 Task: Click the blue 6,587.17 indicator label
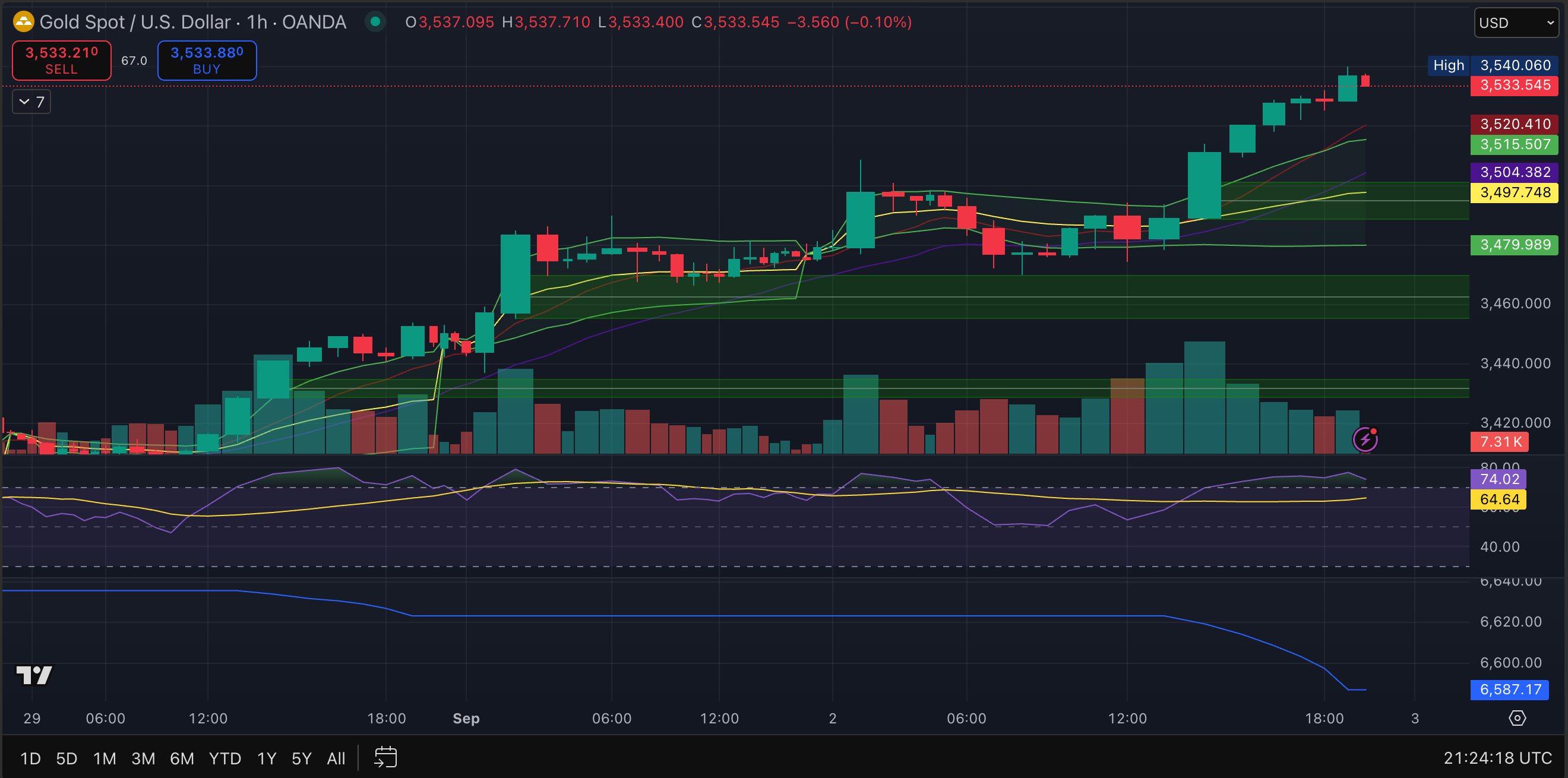(x=1510, y=690)
